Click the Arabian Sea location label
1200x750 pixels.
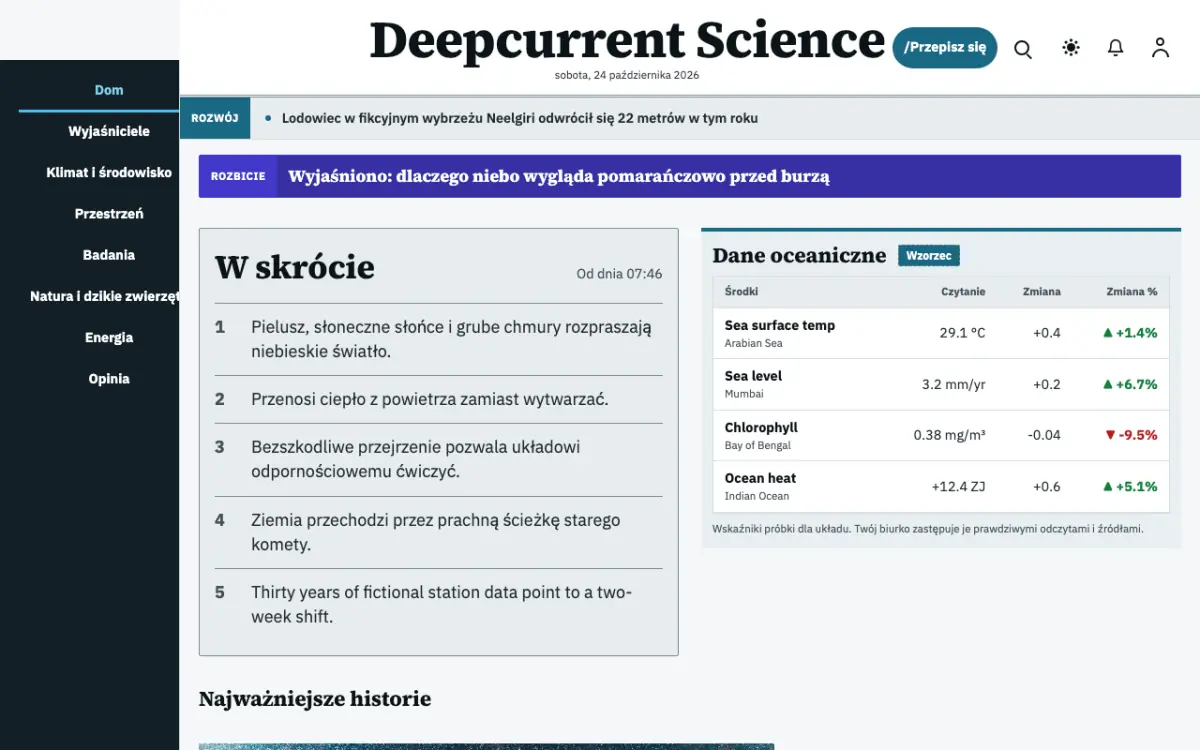tap(753, 343)
